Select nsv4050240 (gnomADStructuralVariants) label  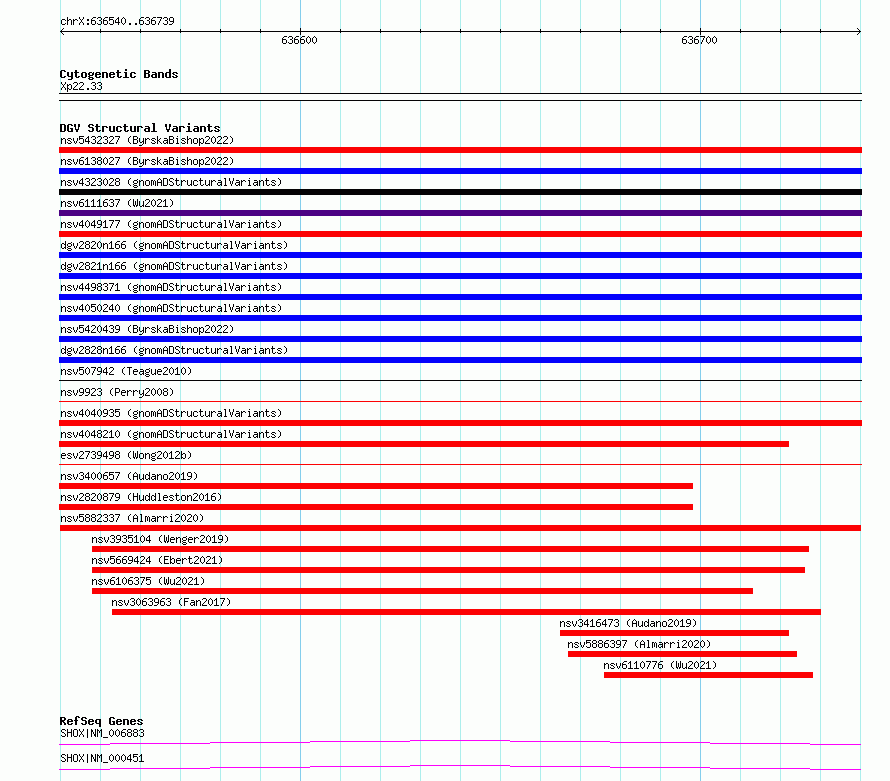pyautogui.click(x=171, y=308)
